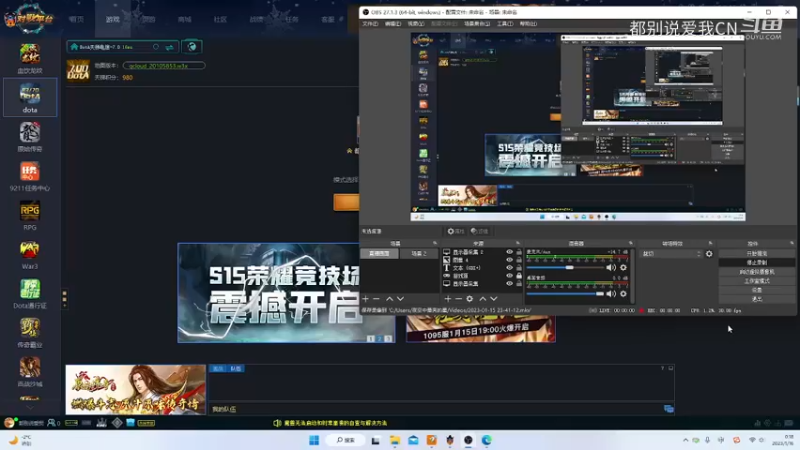Pop out the OBS Sources dock
Screen dimensions: 800x450
(x=517, y=243)
